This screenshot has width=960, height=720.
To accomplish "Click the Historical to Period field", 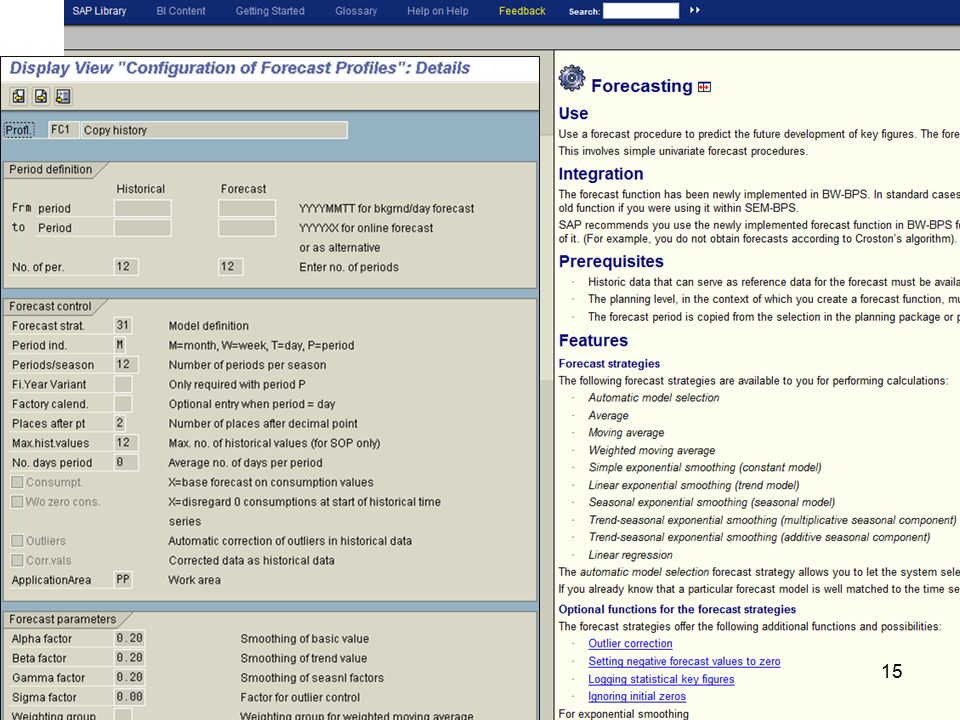I will coord(143,228).
